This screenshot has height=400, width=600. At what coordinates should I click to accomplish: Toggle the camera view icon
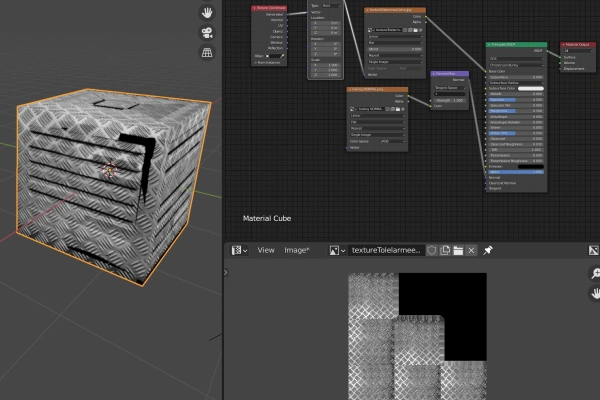(206, 32)
